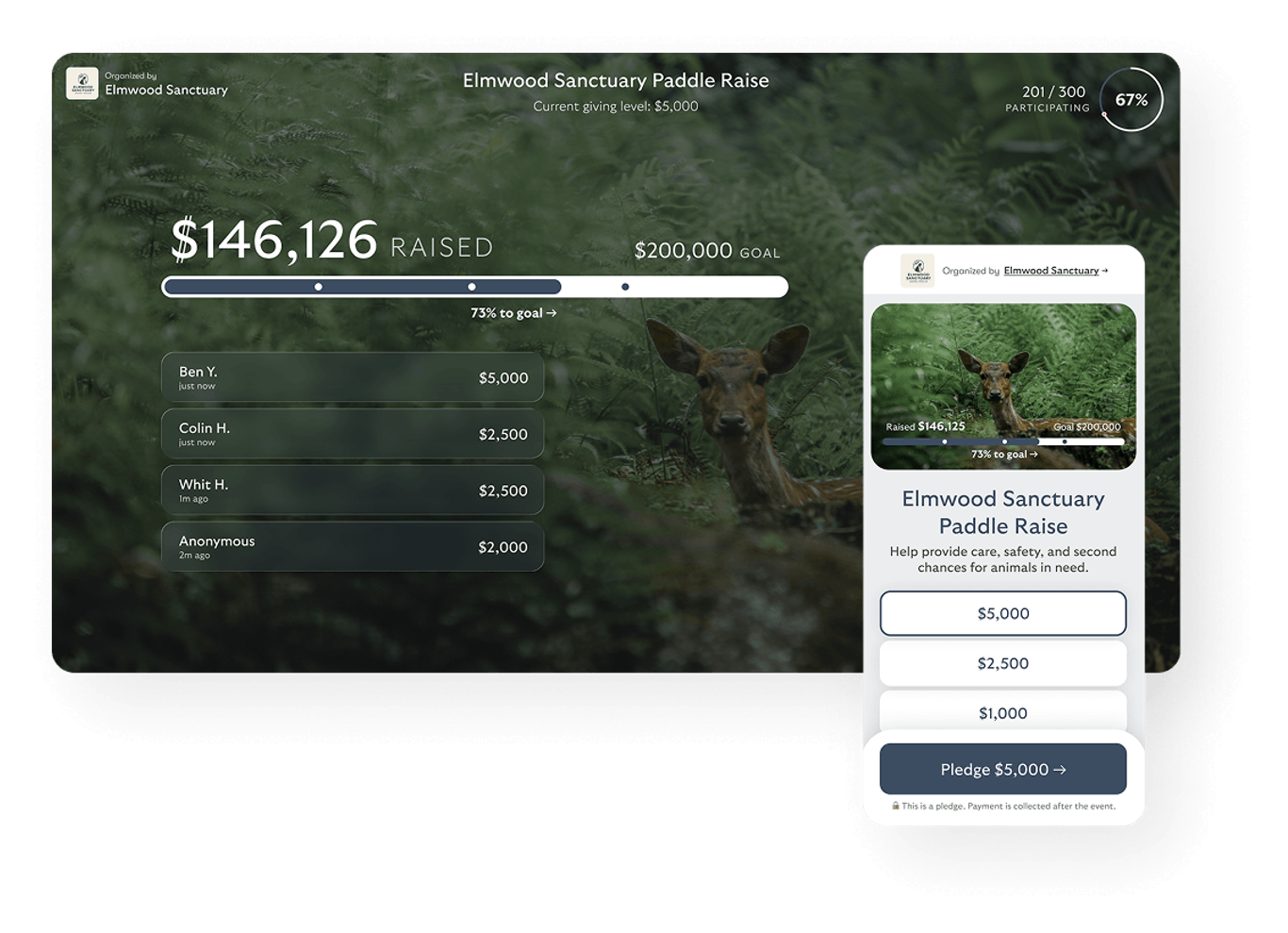This screenshot has width=1288, height=933.
Task: Click the 73% to goal link on dashboard
Action: tap(513, 313)
